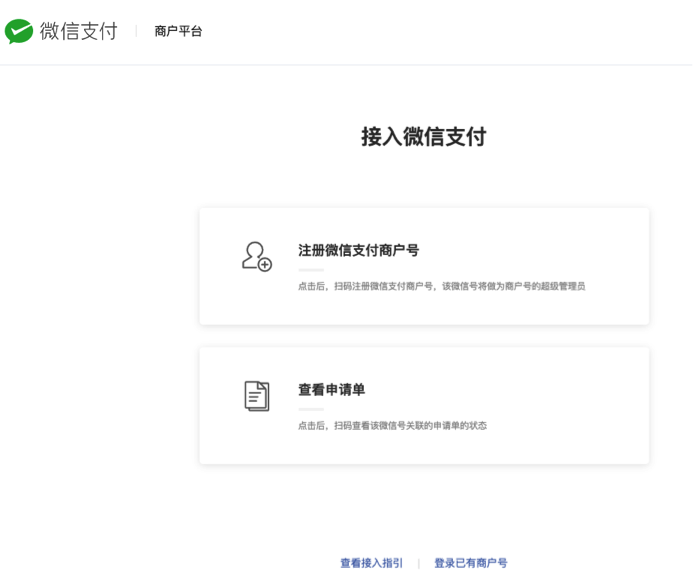Image resolution: width=693 pixels, height=588 pixels.
Task: Open the 商户平台 header label
Action: 178,31
